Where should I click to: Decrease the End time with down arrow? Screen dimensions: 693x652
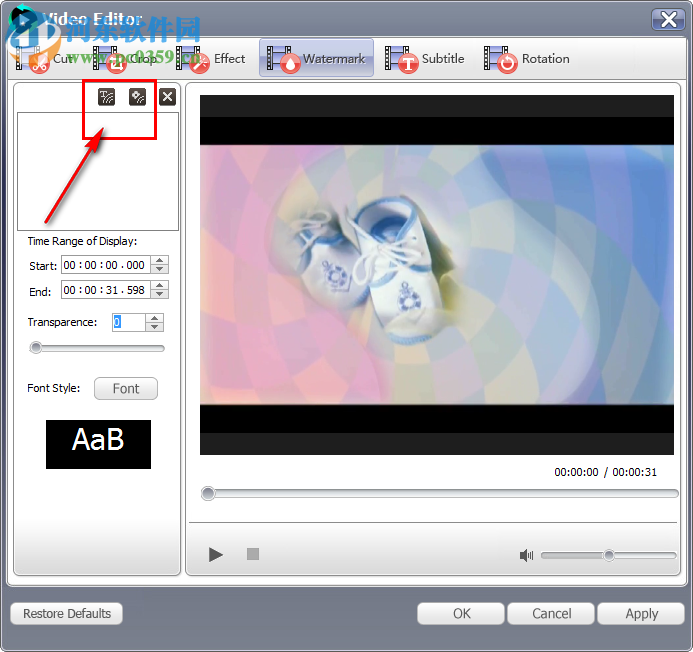pos(160,294)
